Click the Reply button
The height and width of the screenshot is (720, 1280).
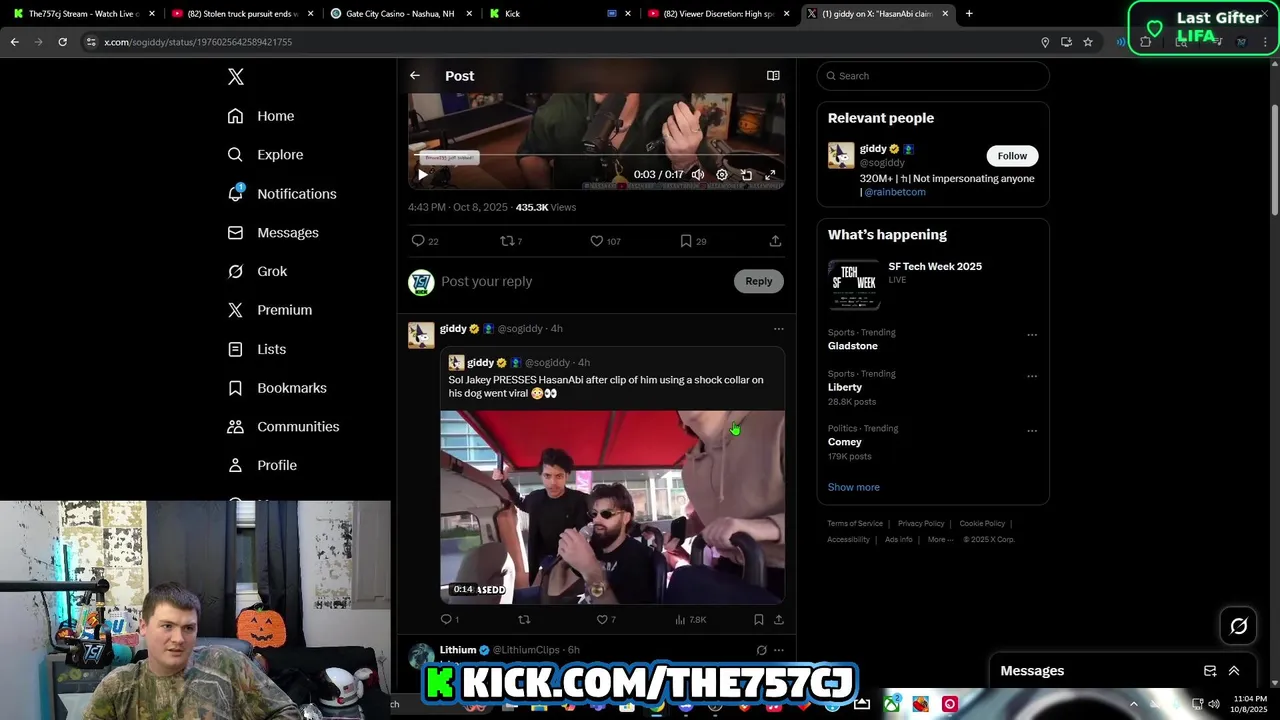(x=759, y=282)
